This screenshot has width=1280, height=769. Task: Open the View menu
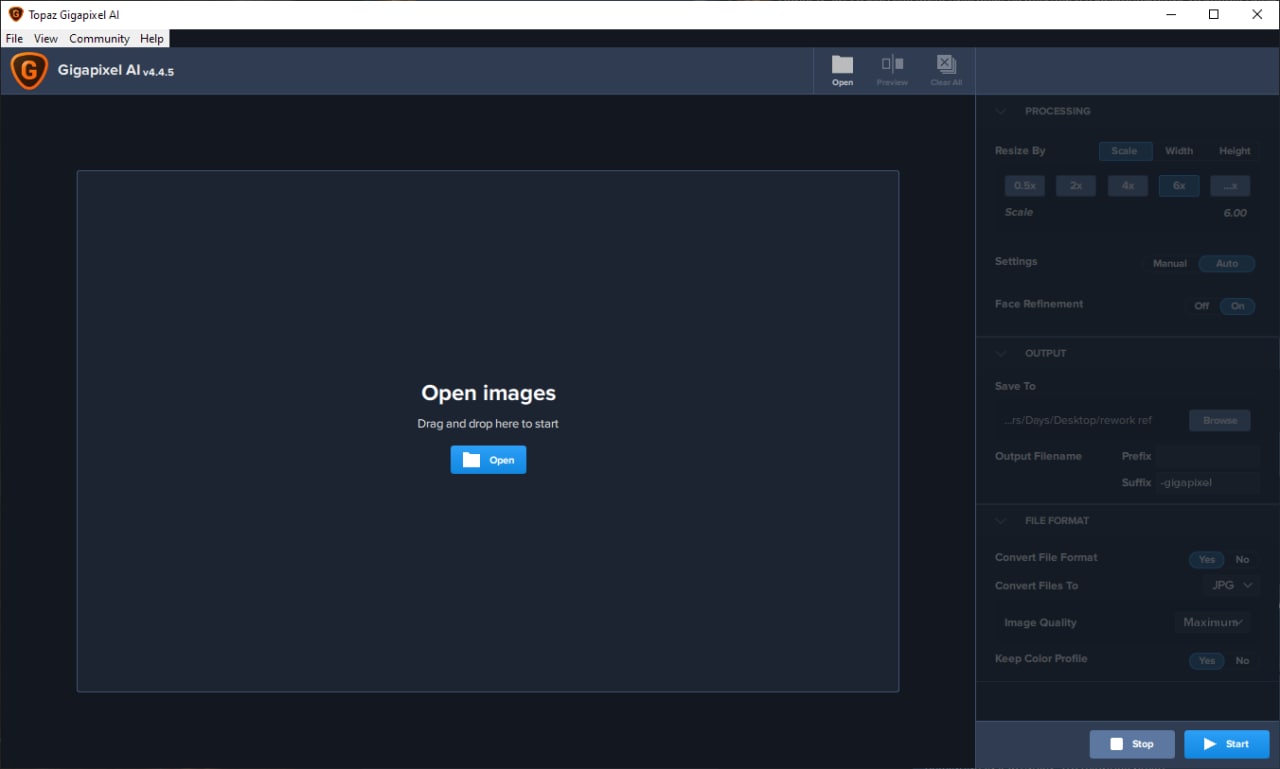tap(46, 38)
